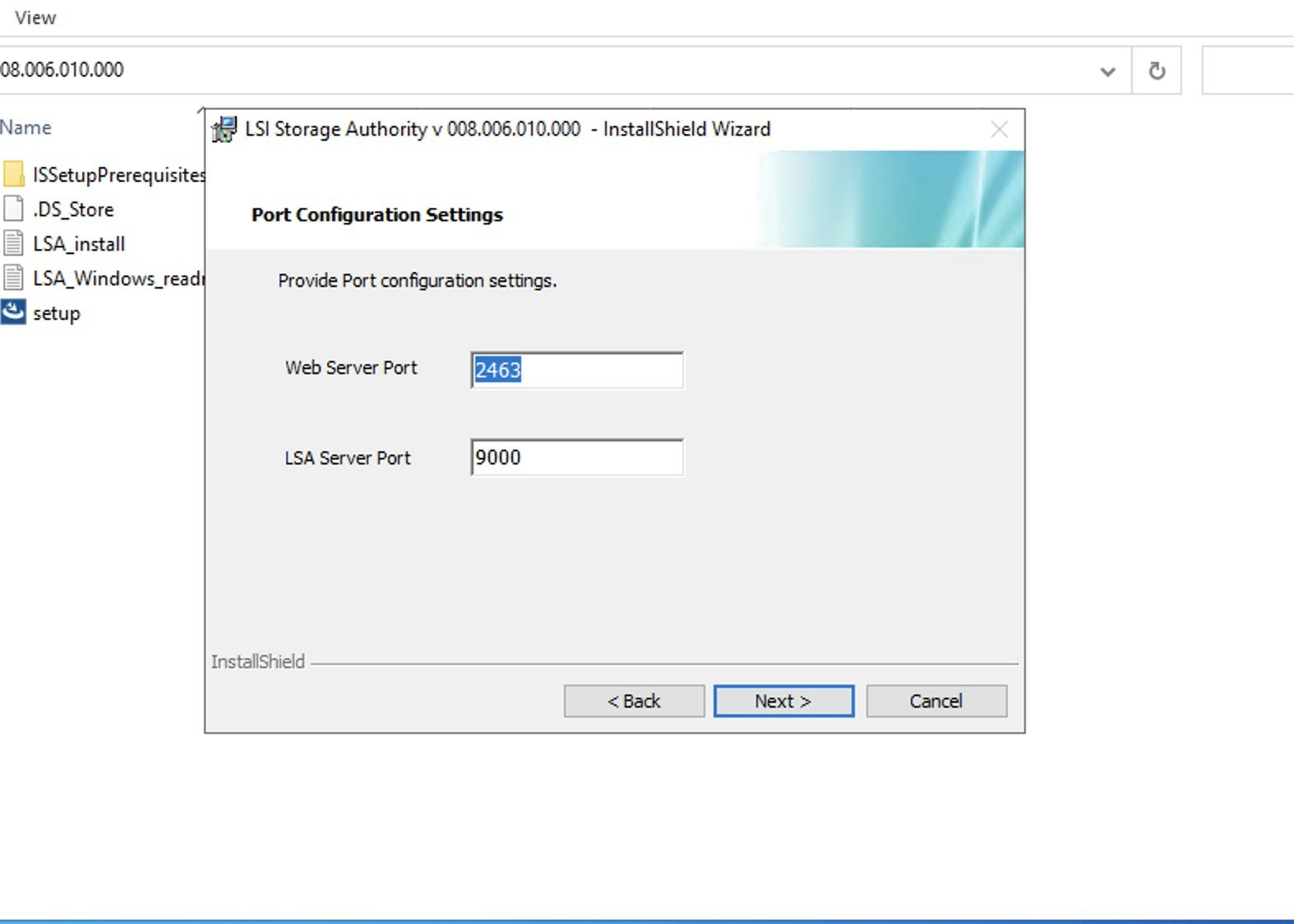Open the View menu in File Explorer
Screen dimensions: 1294x924
click(35, 17)
